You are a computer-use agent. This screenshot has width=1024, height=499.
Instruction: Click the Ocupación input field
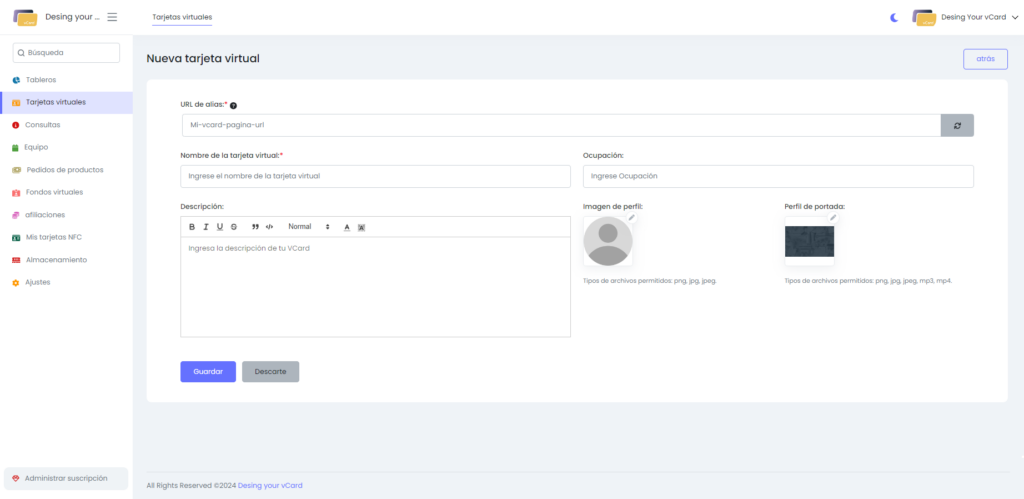coord(778,176)
